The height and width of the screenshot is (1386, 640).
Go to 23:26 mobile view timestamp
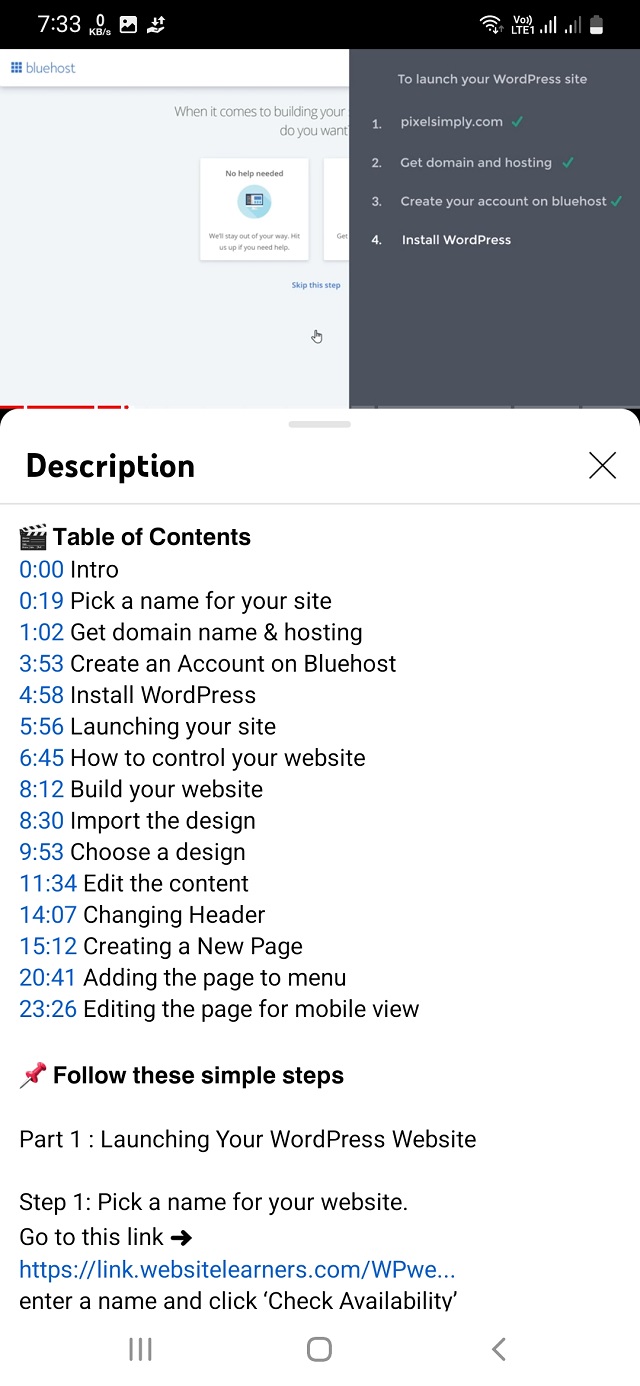[47, 1009]
